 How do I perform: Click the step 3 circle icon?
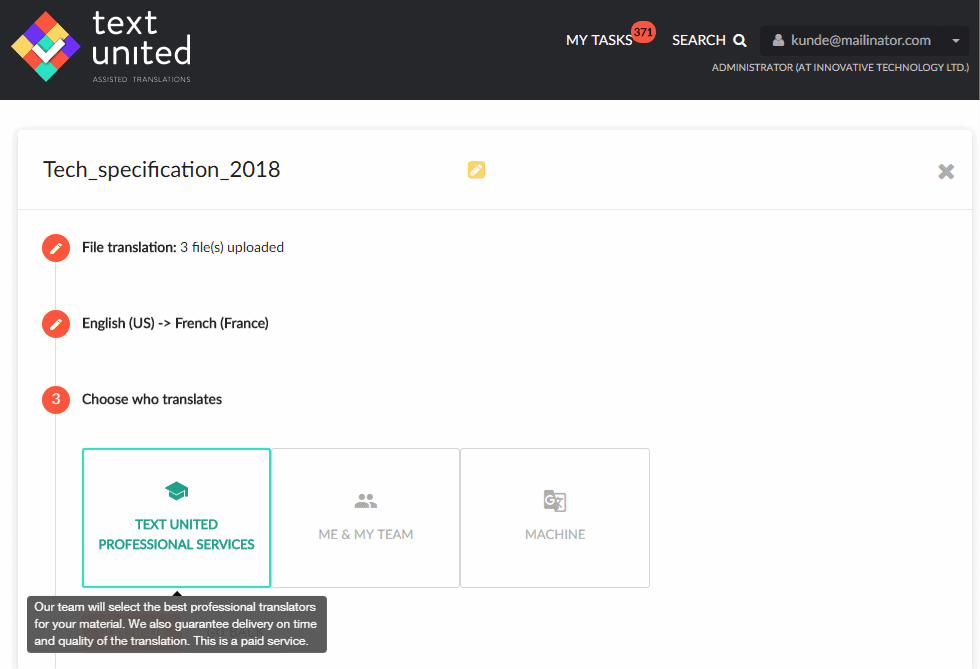tap(56, 400)
